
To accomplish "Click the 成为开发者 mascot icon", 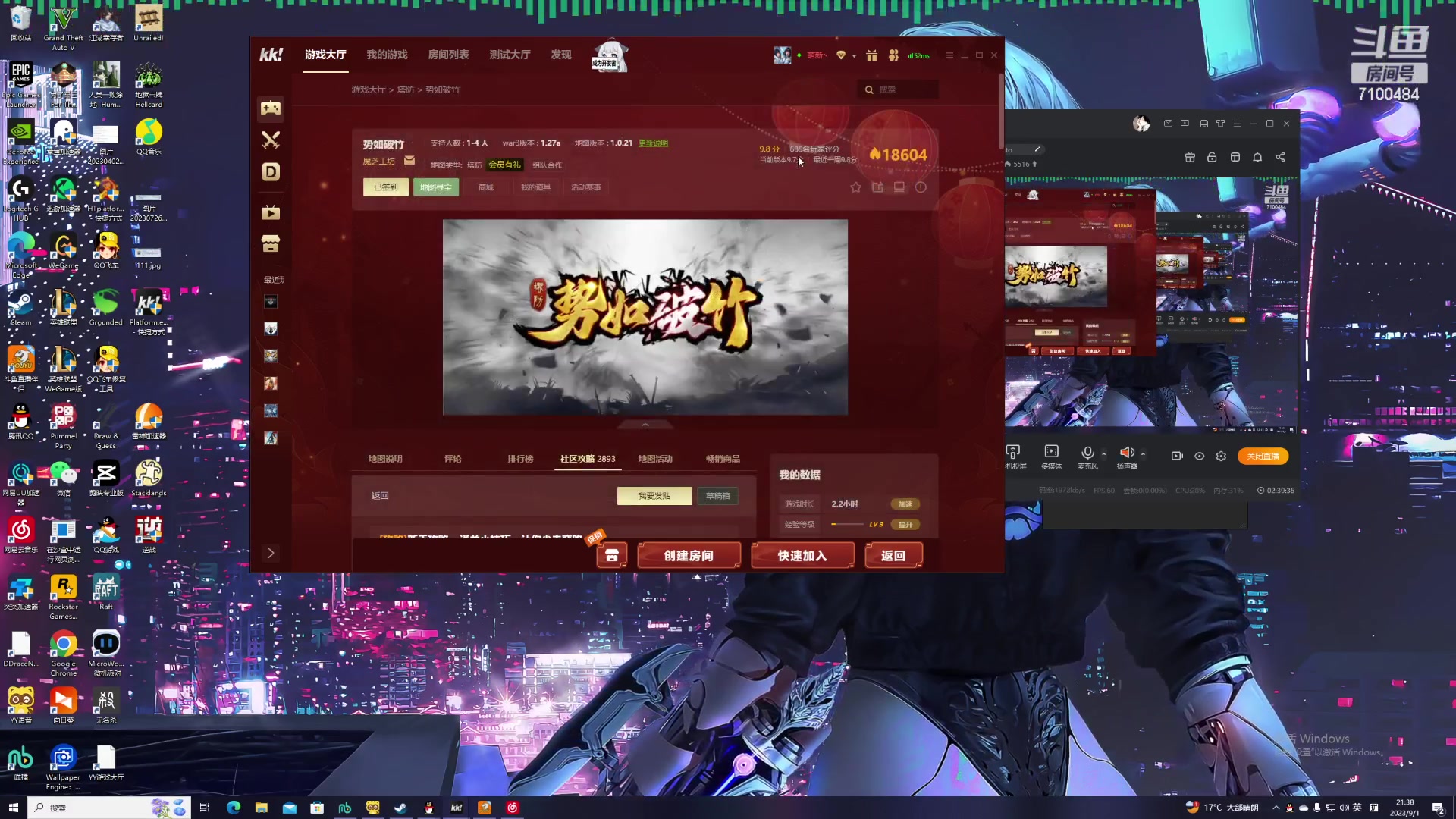I will click(609, 56).
